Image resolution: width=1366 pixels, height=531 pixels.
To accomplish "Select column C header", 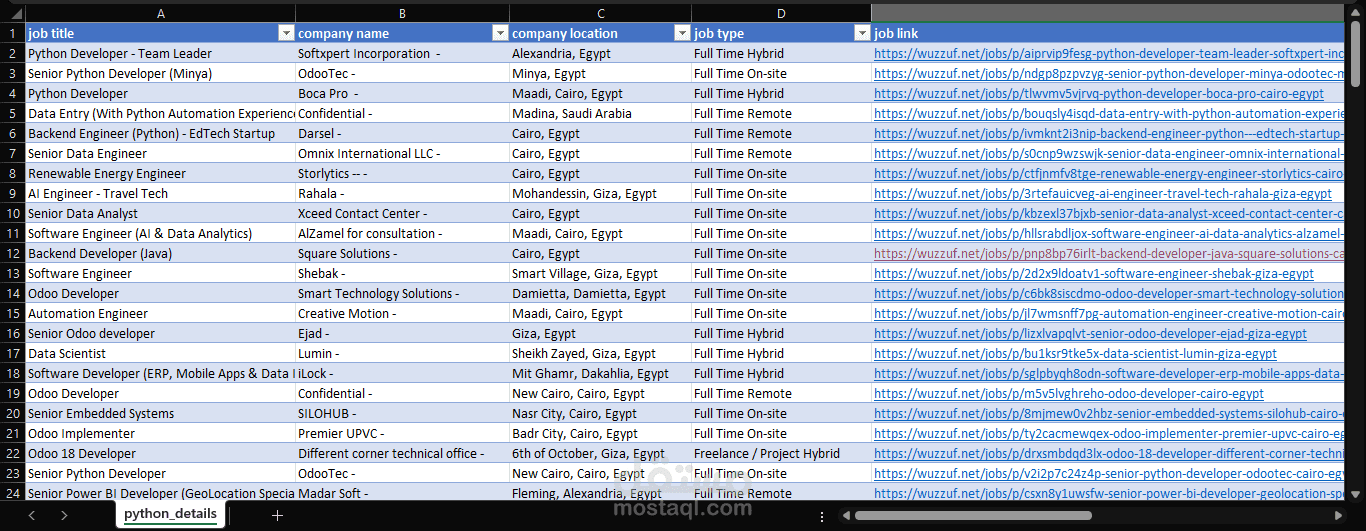I will [600, 13].
